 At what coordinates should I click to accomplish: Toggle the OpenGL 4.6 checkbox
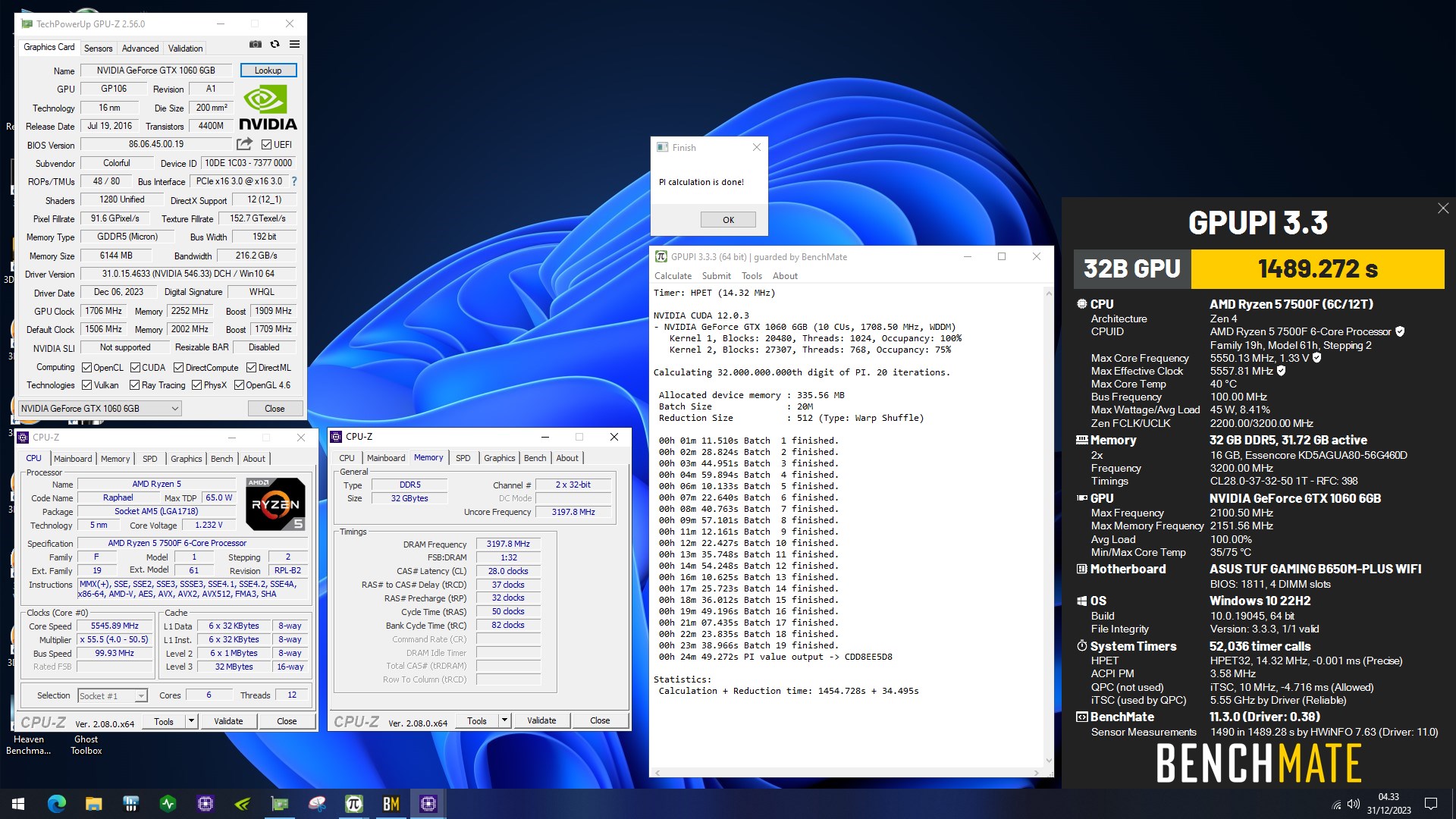point(239,385)
